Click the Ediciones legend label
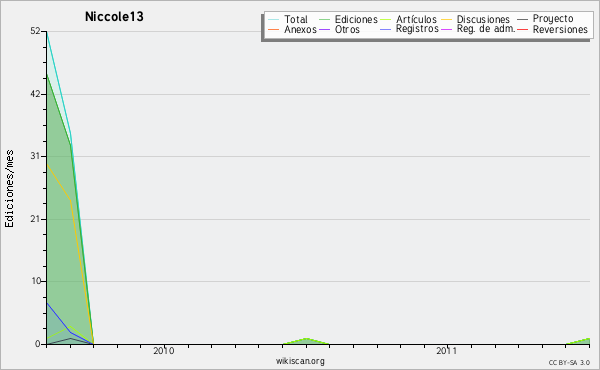This screenshot has height=370, width=600. (x=356, y=19)
